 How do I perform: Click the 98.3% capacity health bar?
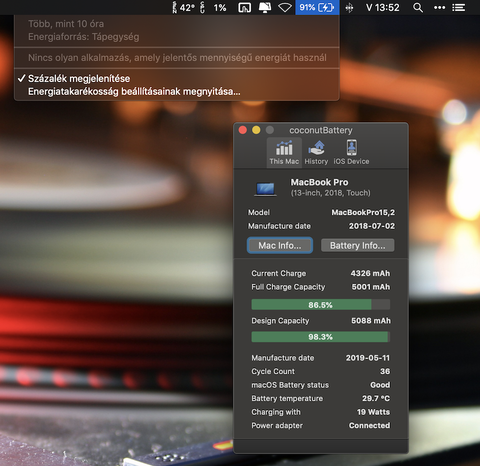click(x=320, y=337)
